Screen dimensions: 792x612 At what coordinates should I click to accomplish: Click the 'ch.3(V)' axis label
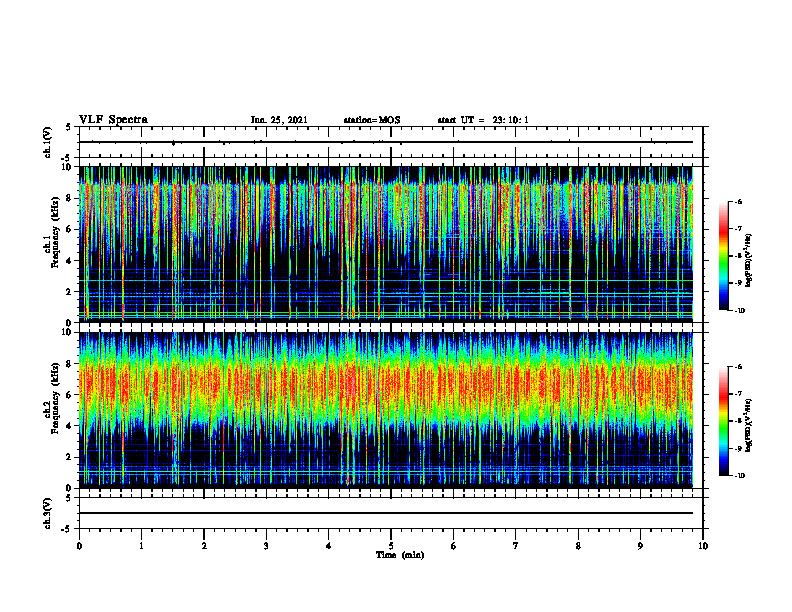47,513
